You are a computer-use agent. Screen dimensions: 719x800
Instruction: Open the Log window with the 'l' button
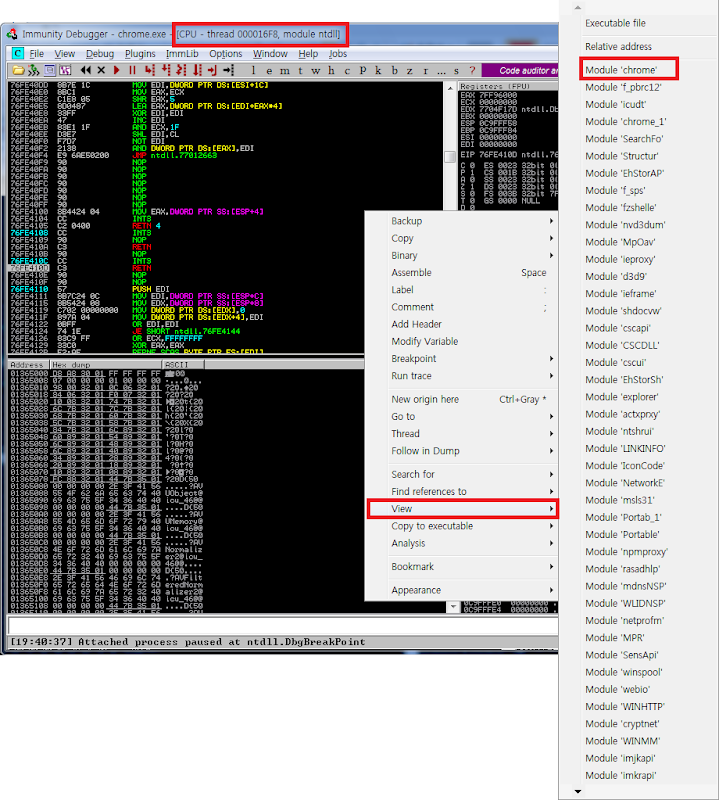coord(254,70)
